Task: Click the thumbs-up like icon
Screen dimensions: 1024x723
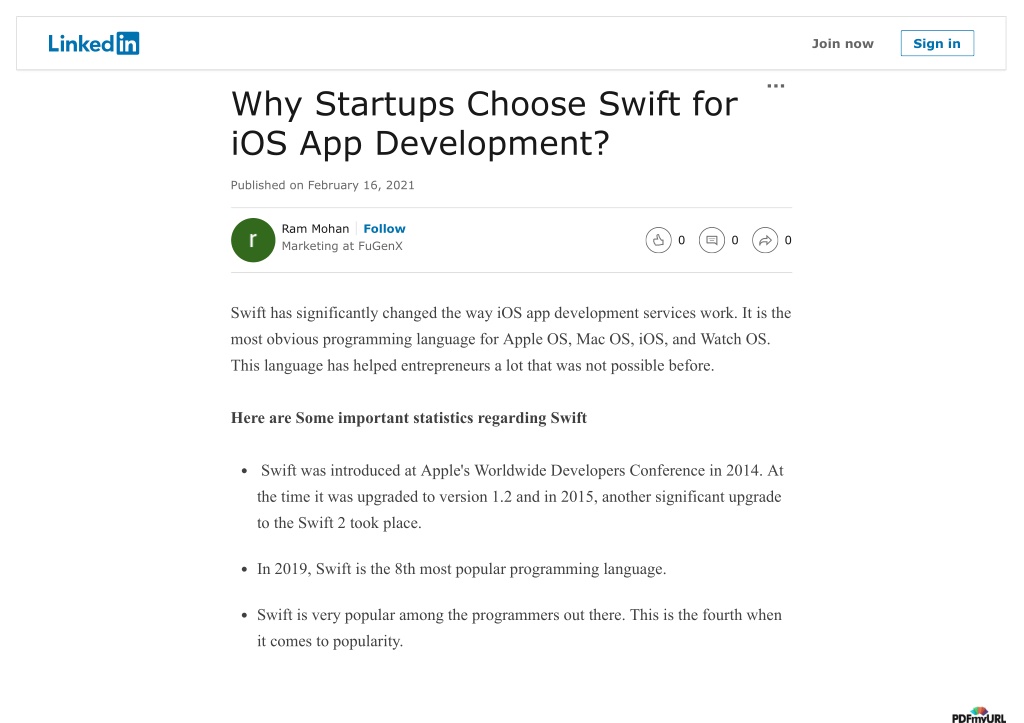Action: pos(658,240)
